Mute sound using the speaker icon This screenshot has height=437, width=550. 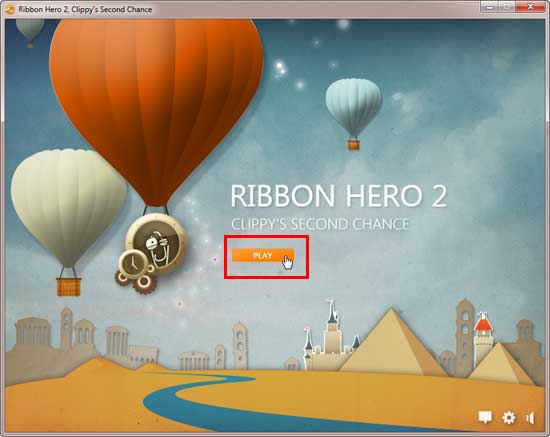530,418
